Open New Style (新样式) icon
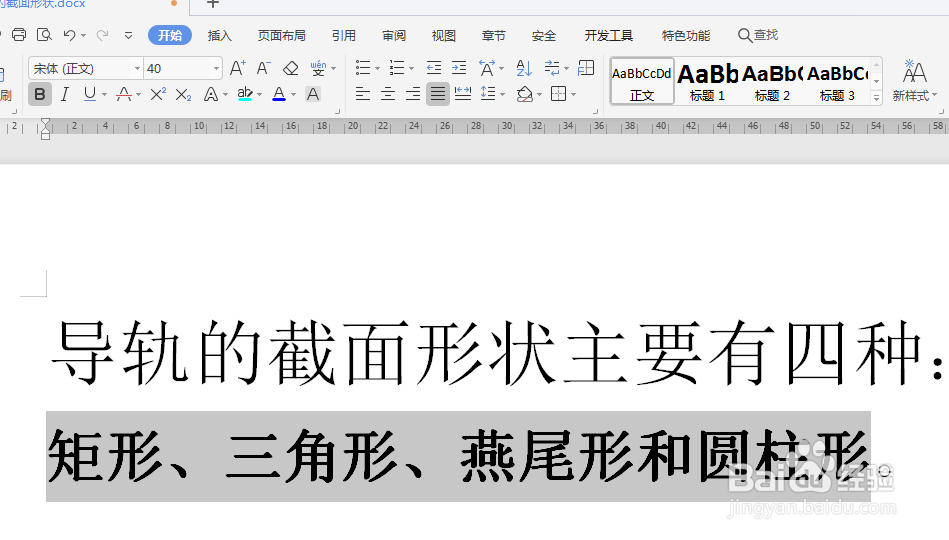This screenshot has height=540, width=949. 914,80
